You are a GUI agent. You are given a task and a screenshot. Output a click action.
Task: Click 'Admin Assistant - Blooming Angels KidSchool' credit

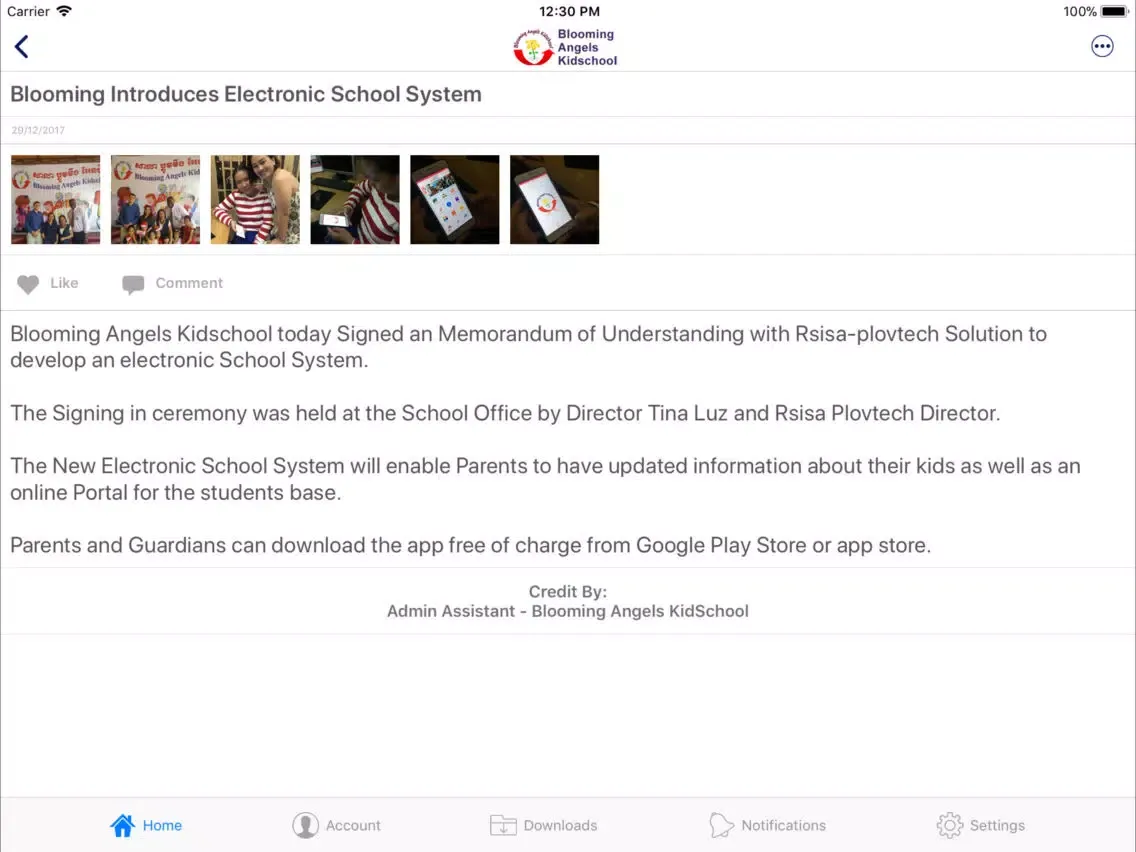pos(568,611)
